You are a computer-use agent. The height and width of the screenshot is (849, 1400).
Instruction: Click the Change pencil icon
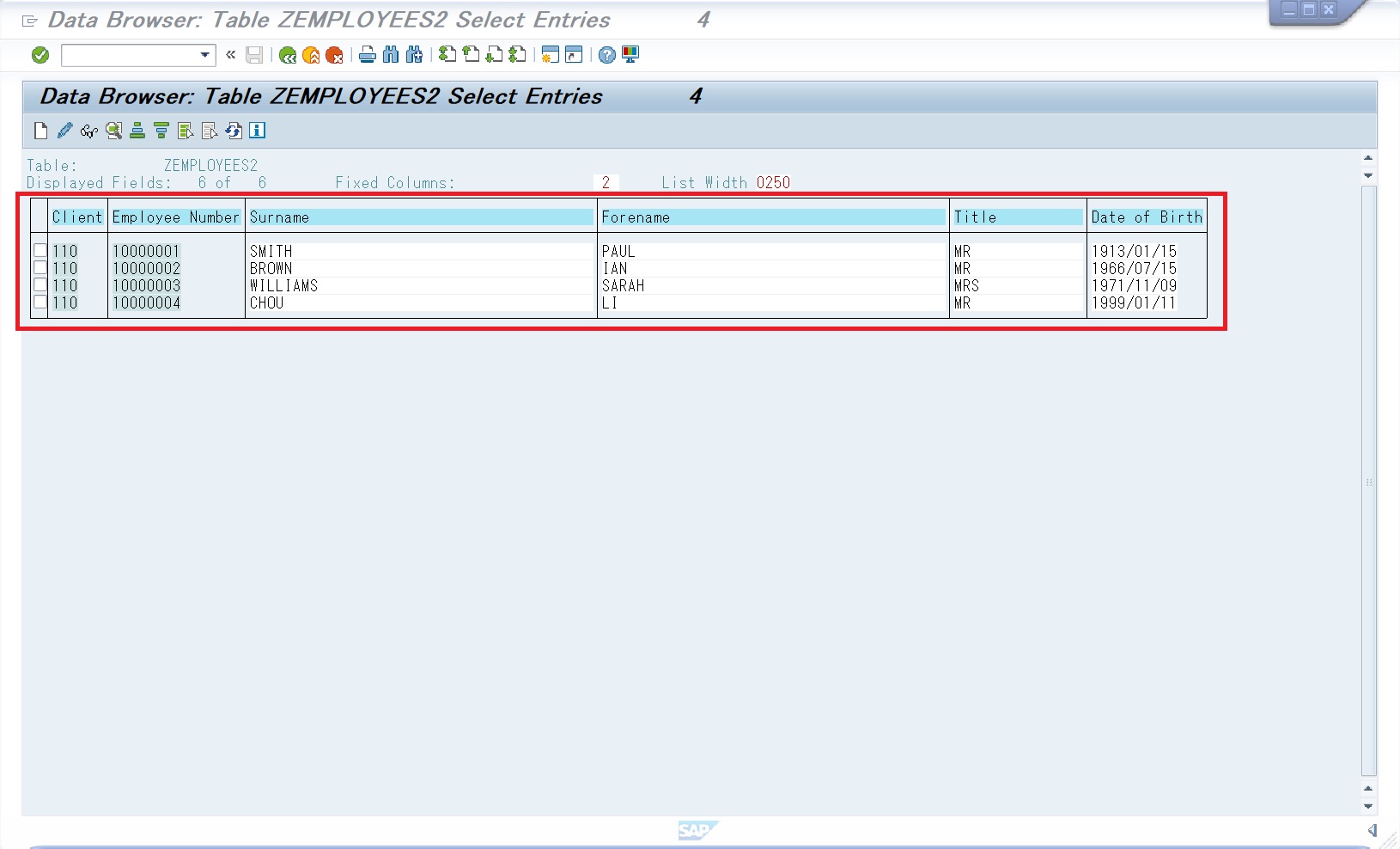pos(64,131)
